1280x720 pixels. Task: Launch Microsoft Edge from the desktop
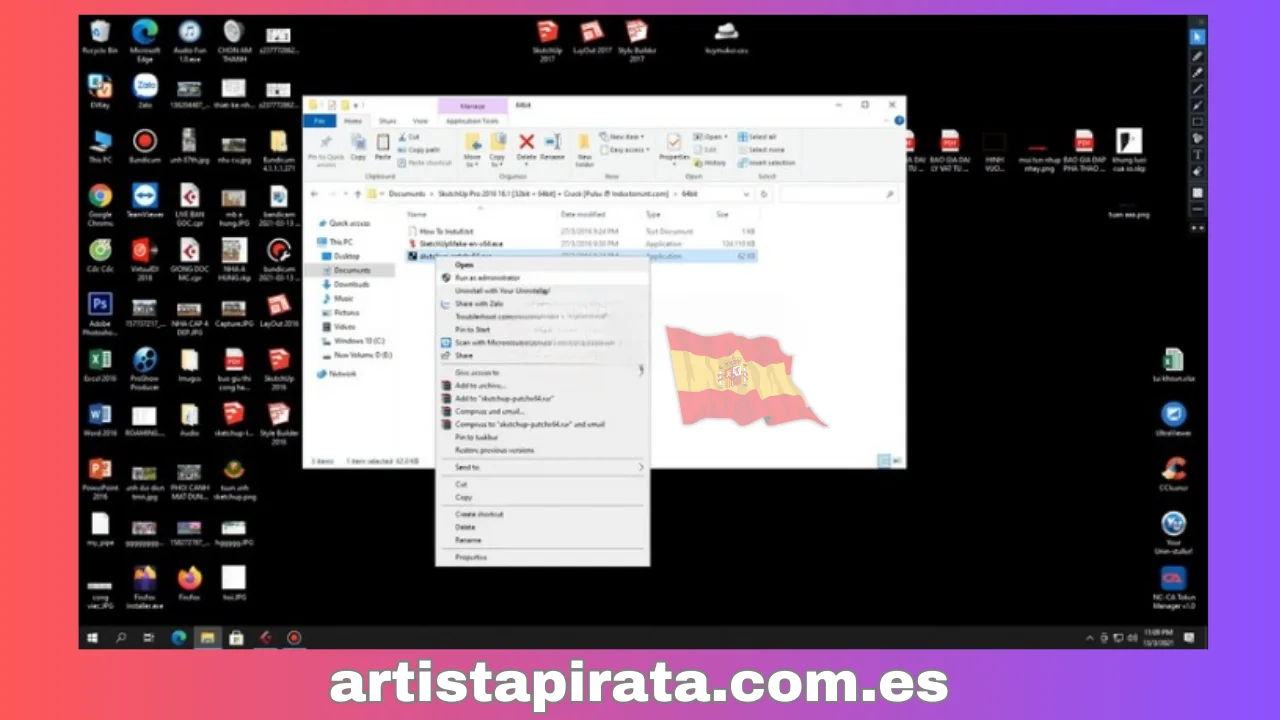[145, 41]
